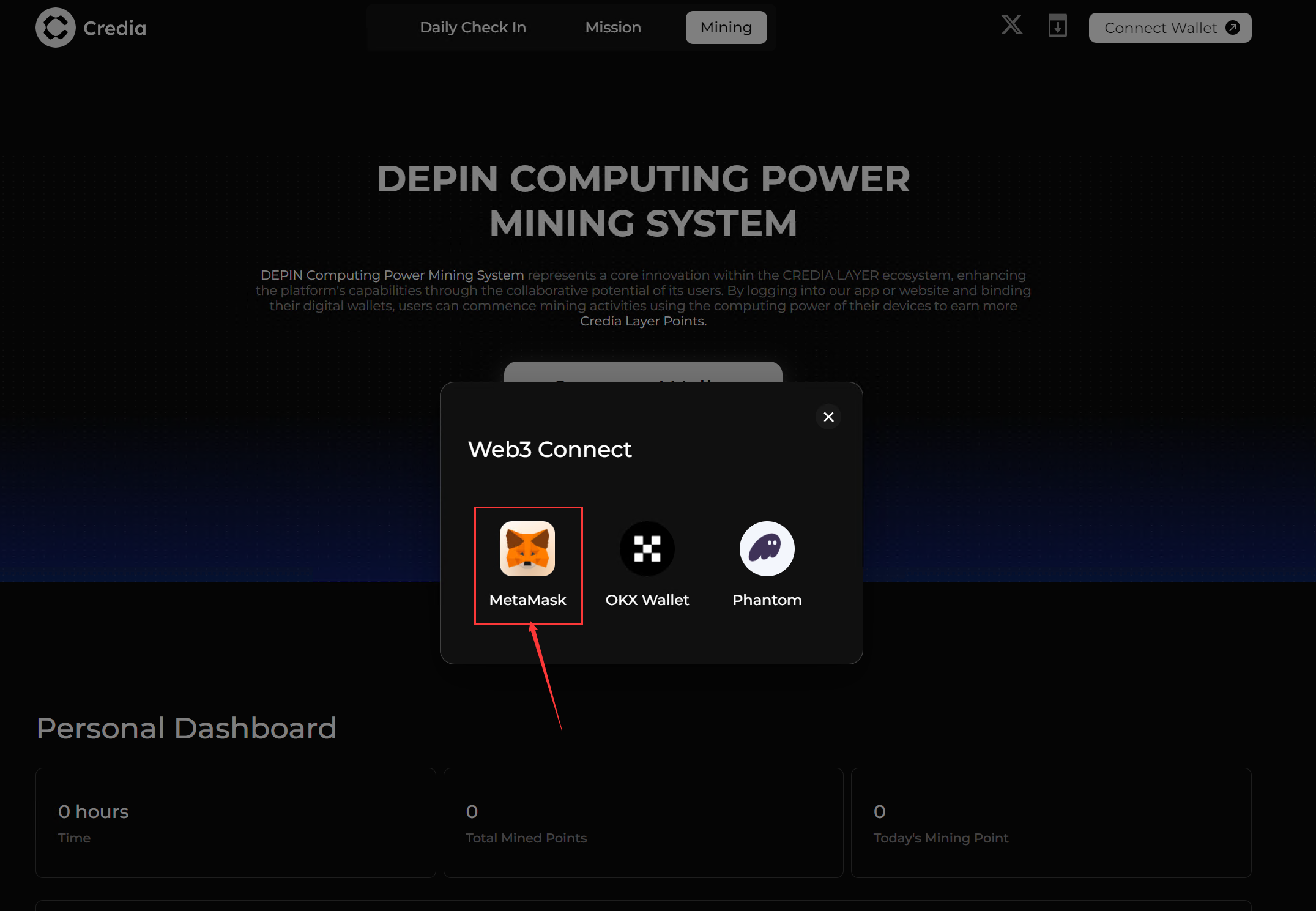Click the Personal Dashboard heading
This screenshot has height=911, width=1316.
point(187,728)
